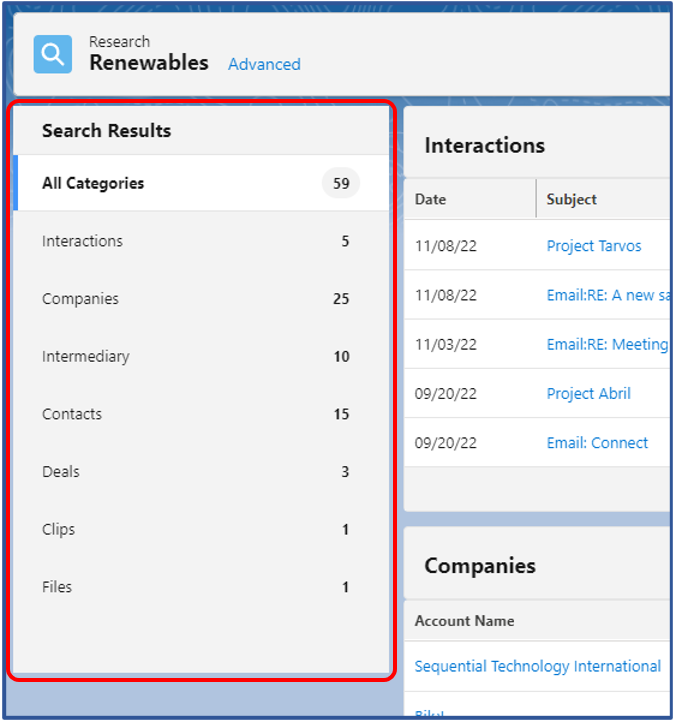Open the Project Tarvos interaction
The image size is (673, 720).
594,246
